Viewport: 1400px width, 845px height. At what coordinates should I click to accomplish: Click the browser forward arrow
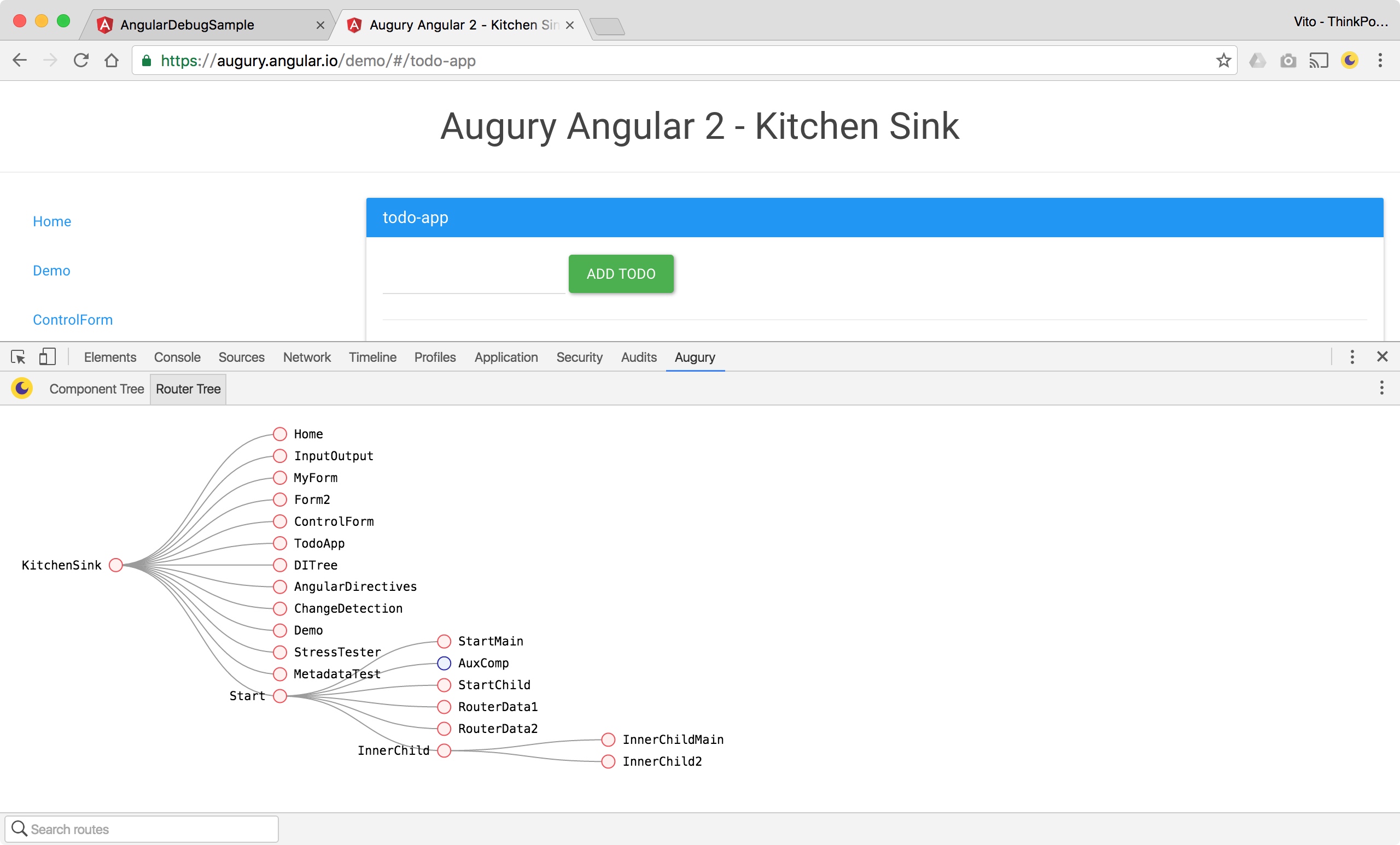point(50,60)
